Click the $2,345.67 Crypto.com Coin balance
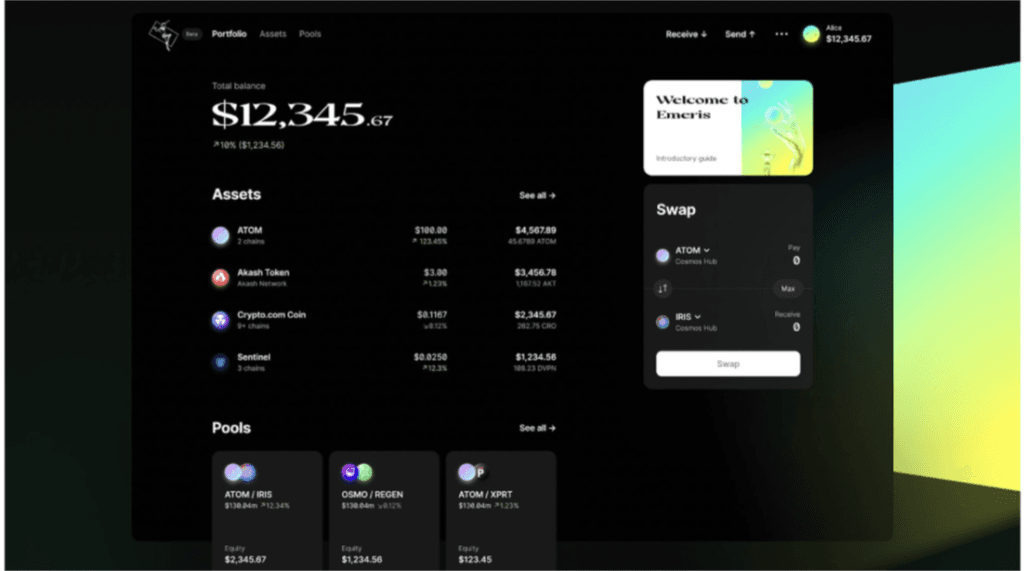 pyautogui.click(x=536, y=315)
